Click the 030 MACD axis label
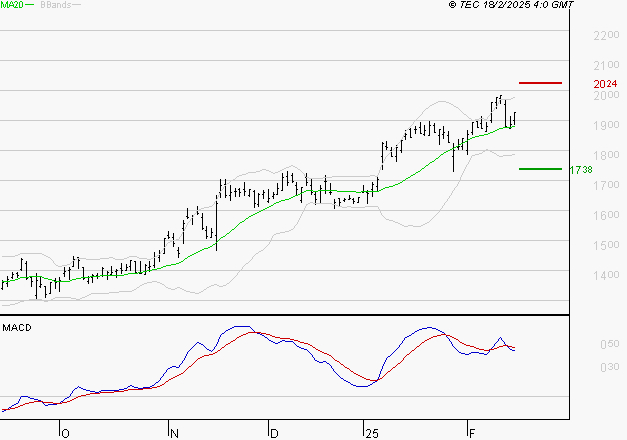627x440 pixels. (610, 367)
